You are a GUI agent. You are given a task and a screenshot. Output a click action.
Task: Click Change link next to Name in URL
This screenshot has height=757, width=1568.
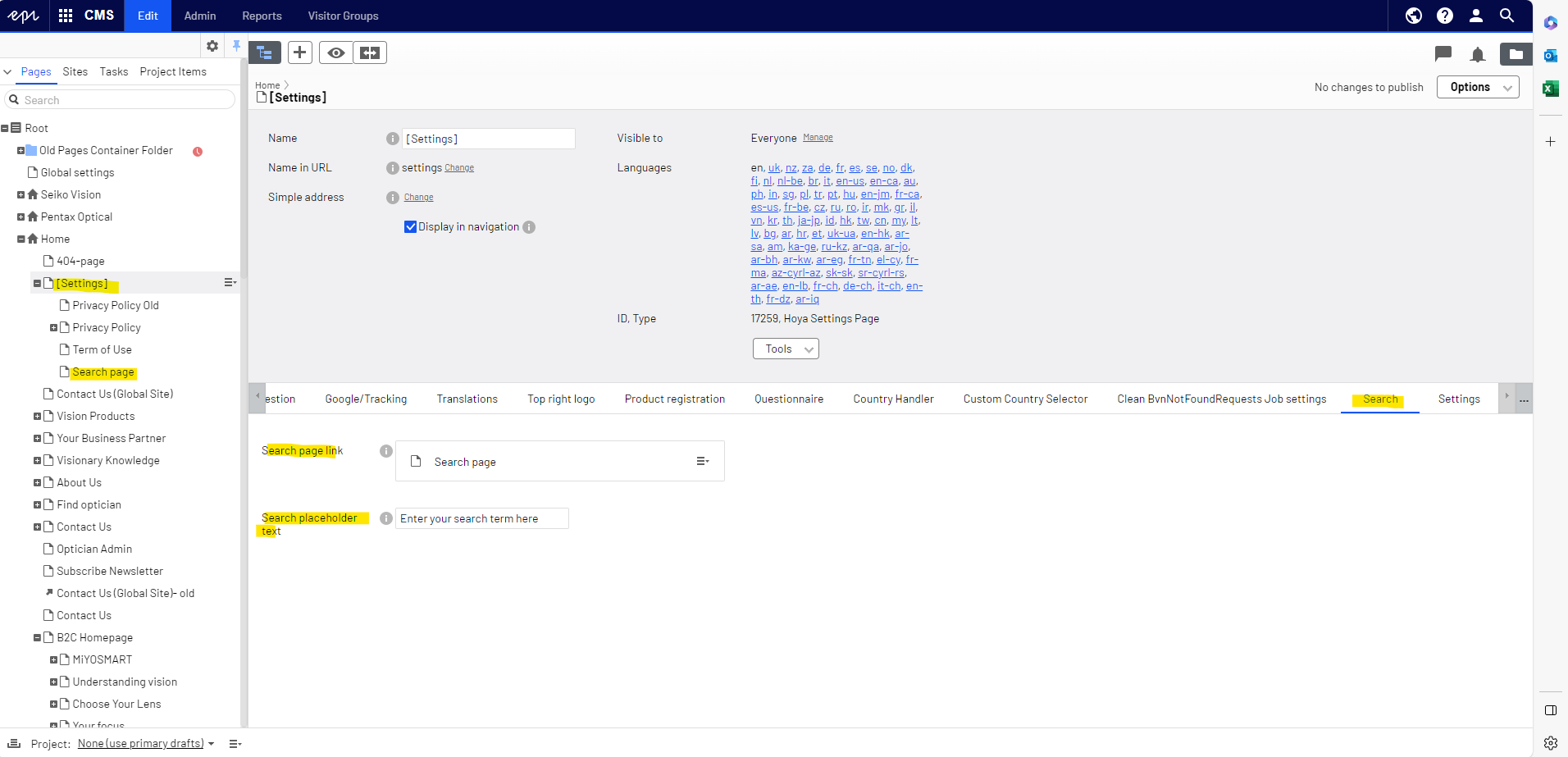[459, 168]
